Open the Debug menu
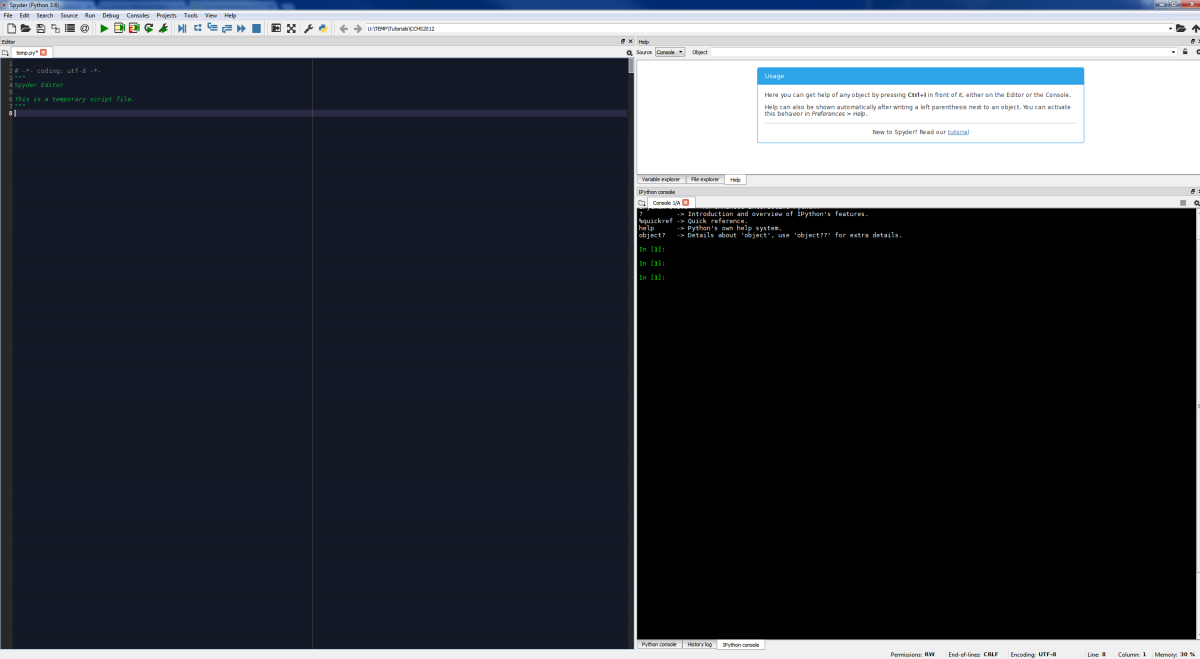1200x659 pixels. 110,16
